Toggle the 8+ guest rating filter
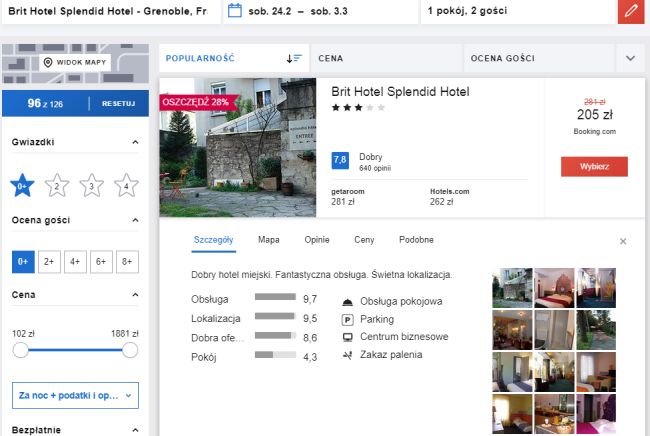This screenshot has height=436, width=650. (x=126, y=261)
